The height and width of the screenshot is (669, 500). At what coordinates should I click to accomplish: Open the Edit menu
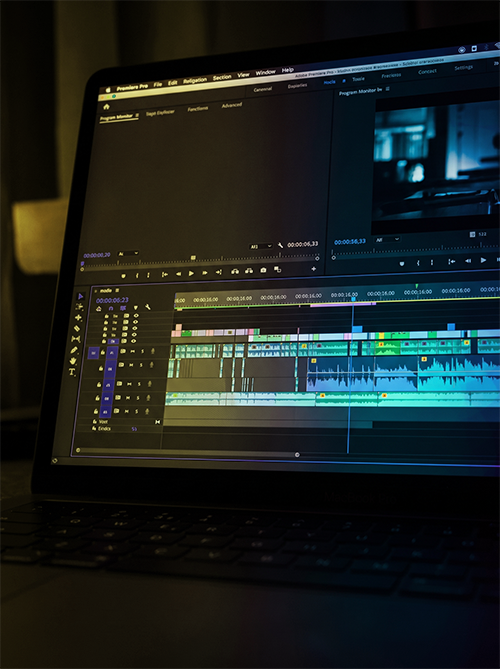coord(172,83)
